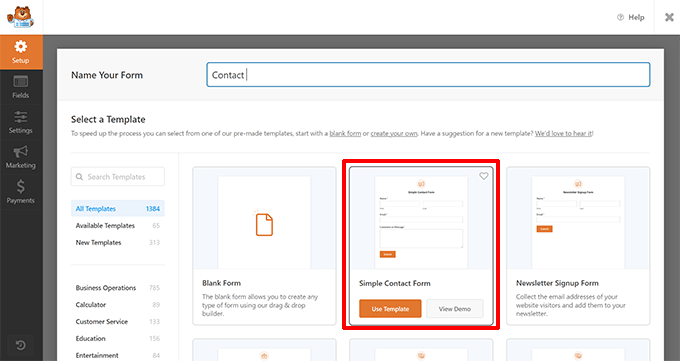Select the Simple Contact Form preview thumbnail
The image size is (680, 361).
(x=421, y=219)
